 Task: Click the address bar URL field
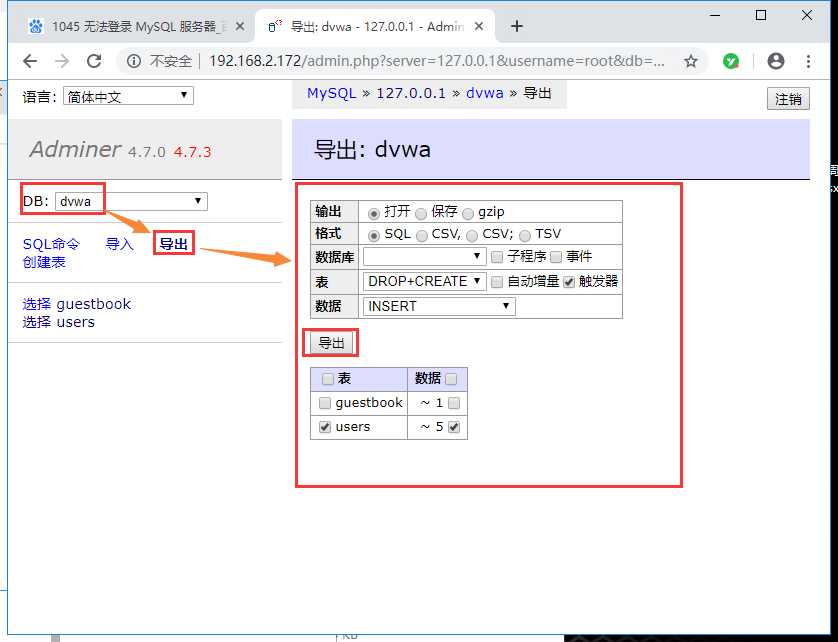[x=436, y=61]
